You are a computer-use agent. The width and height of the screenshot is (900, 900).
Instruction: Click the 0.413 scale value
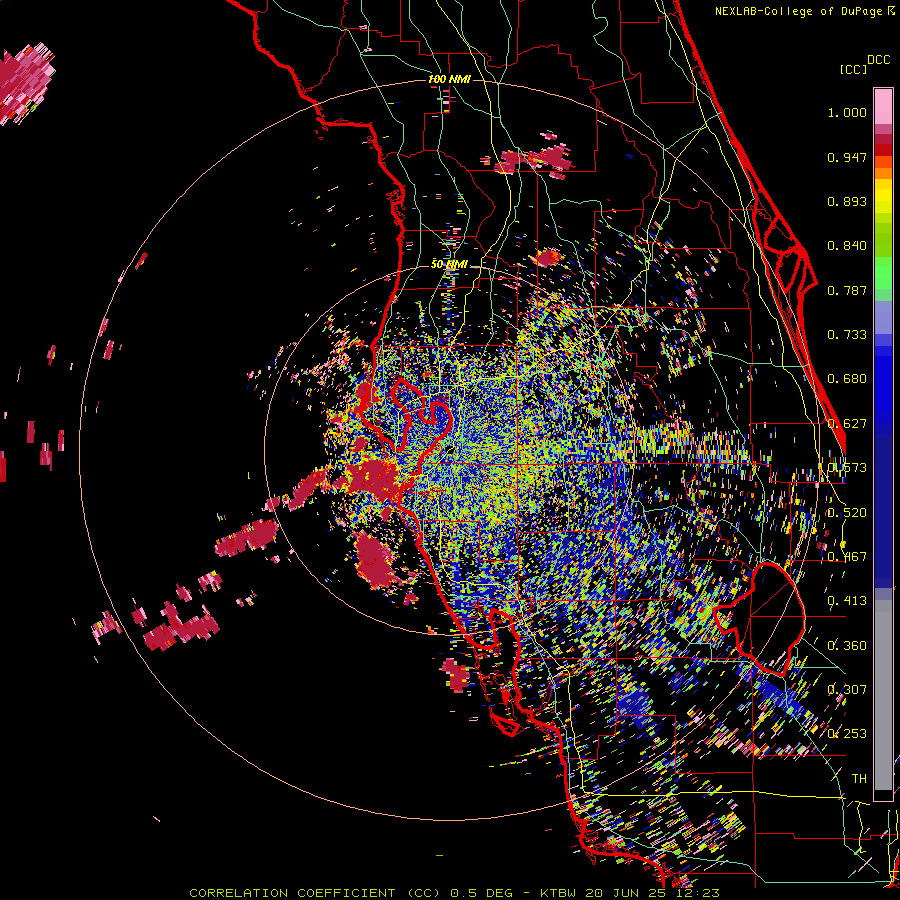[x=847, y=601]
